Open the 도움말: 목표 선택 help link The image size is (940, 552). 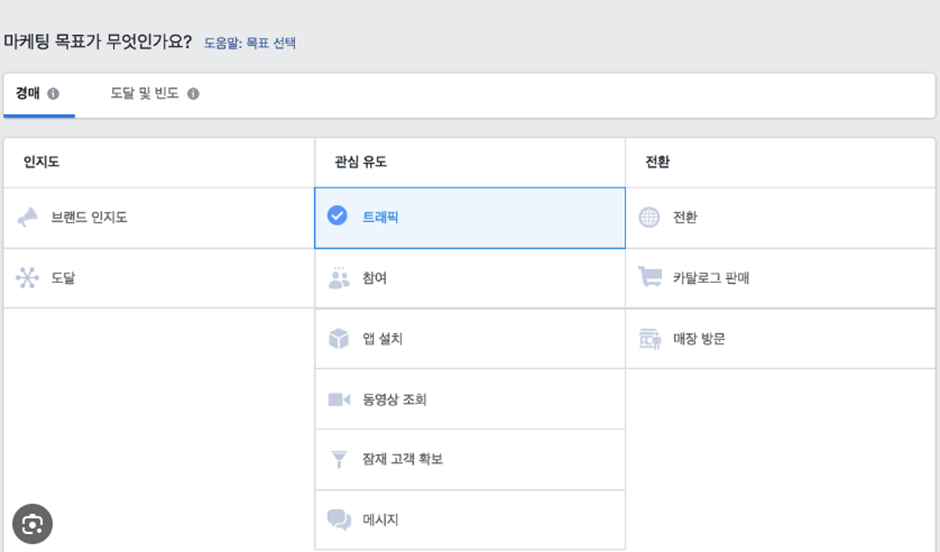[x=250, y=43]
